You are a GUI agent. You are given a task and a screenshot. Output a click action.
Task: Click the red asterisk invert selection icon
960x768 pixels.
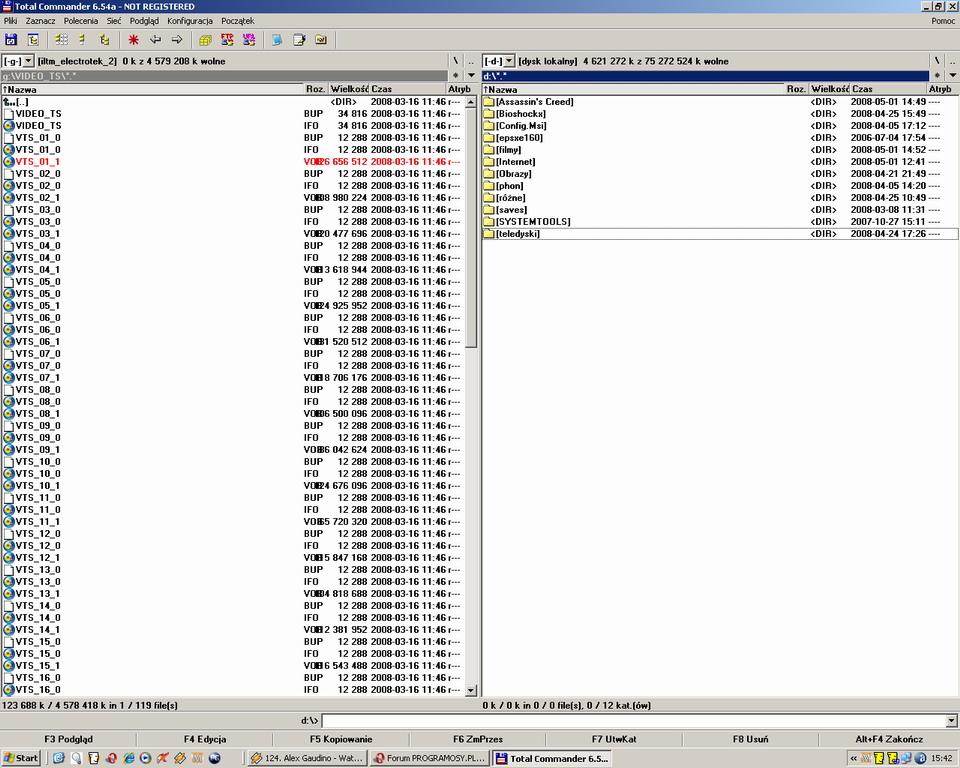[133, 40]
